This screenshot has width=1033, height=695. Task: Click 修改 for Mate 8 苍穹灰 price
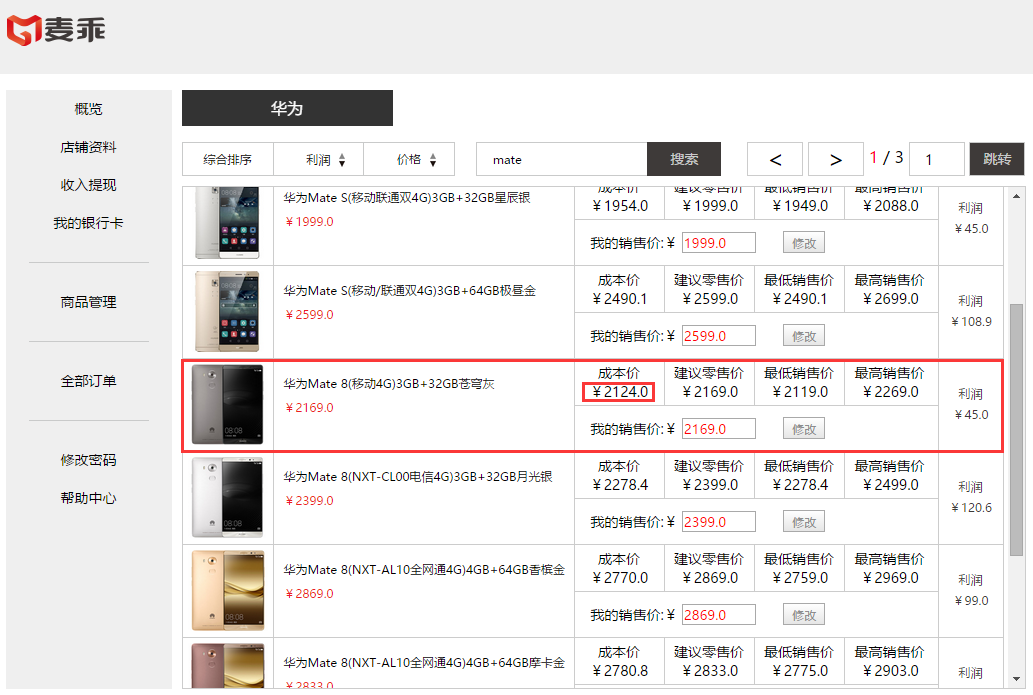coord(804,429)
